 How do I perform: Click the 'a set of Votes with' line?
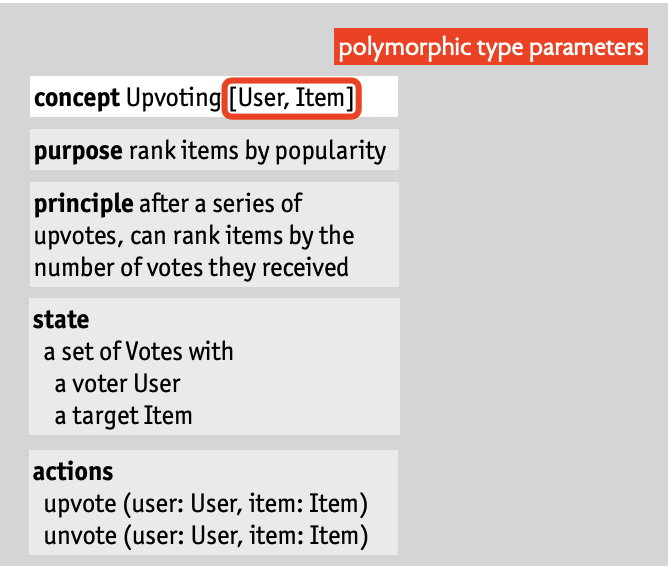coord(138,352)
